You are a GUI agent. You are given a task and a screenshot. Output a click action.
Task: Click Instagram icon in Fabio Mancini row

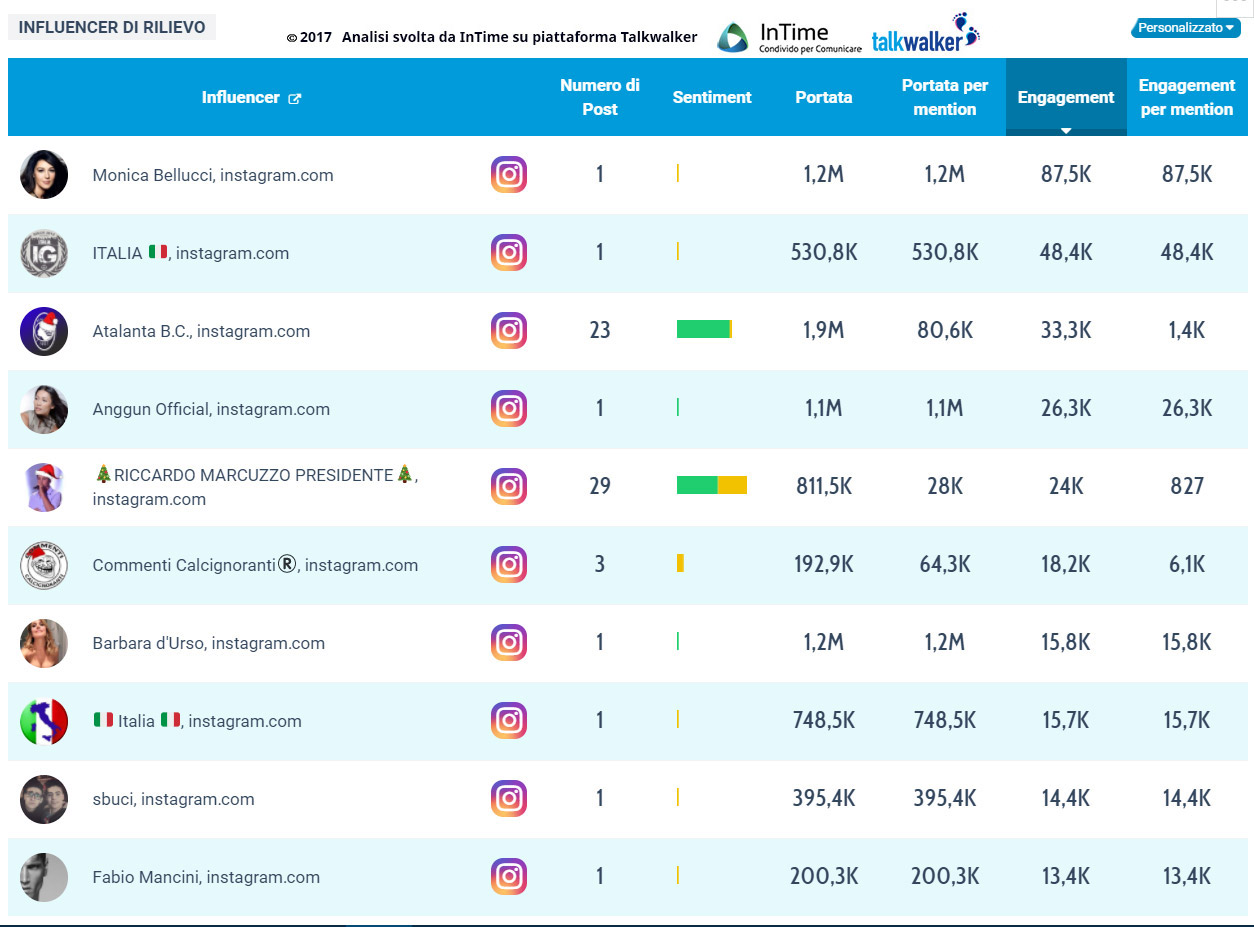click(509, 877)
